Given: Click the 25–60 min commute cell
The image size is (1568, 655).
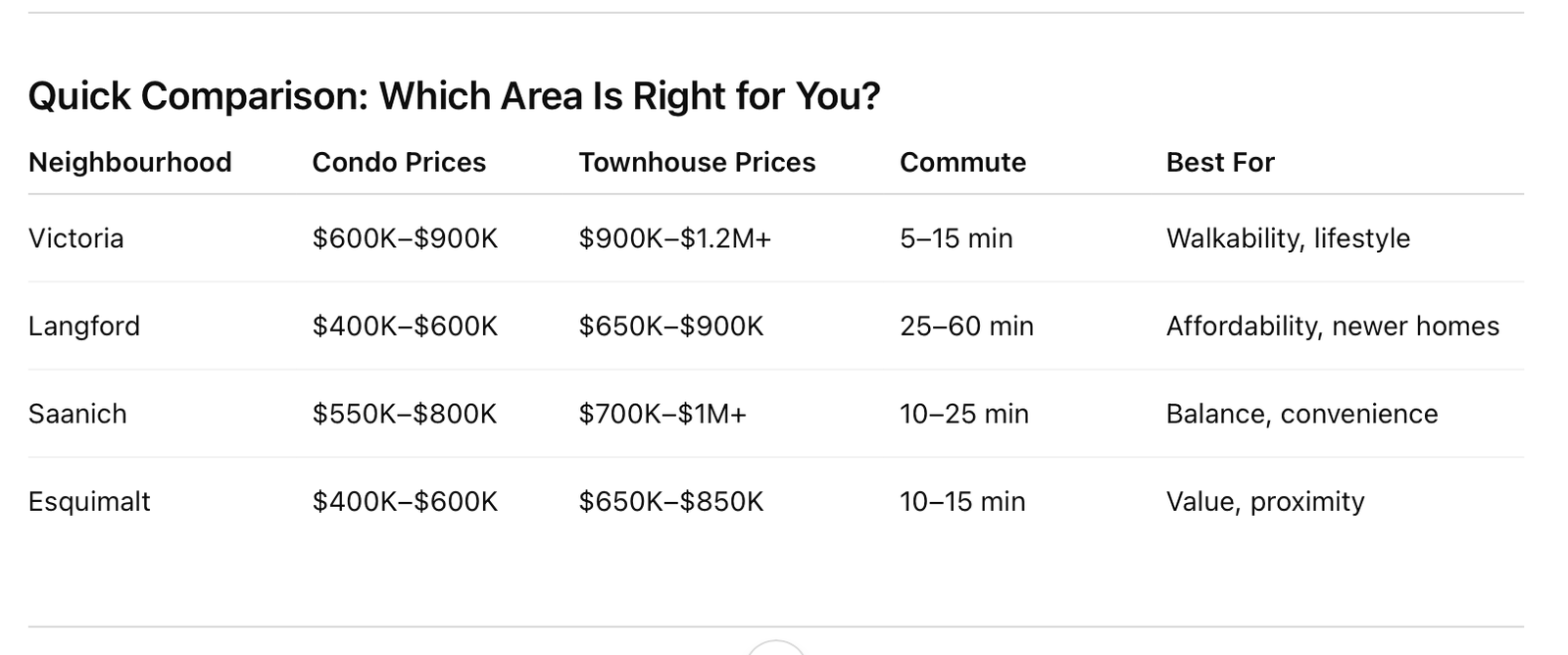Looking at the screenshot, I should (x=966, y=326).
